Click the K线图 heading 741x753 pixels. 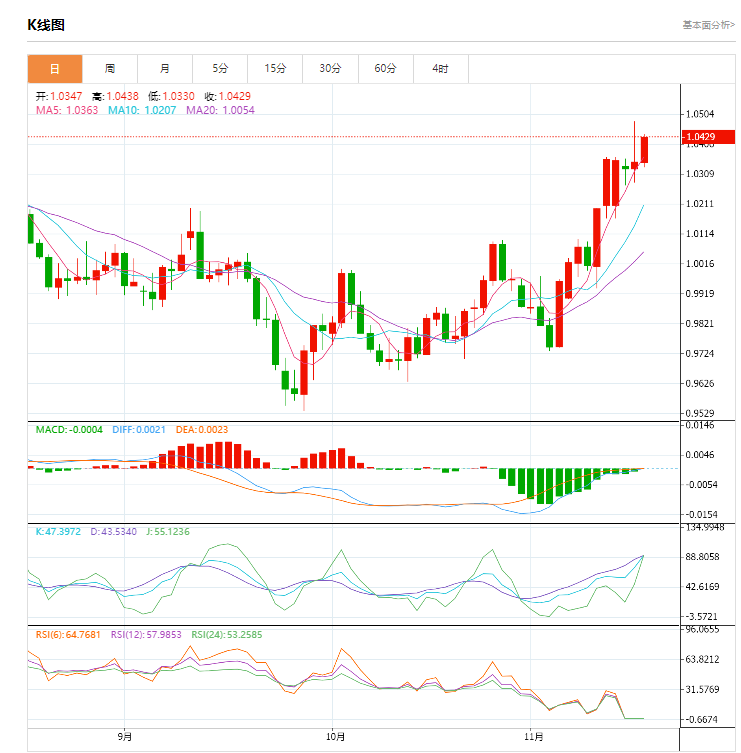[46, 25]
